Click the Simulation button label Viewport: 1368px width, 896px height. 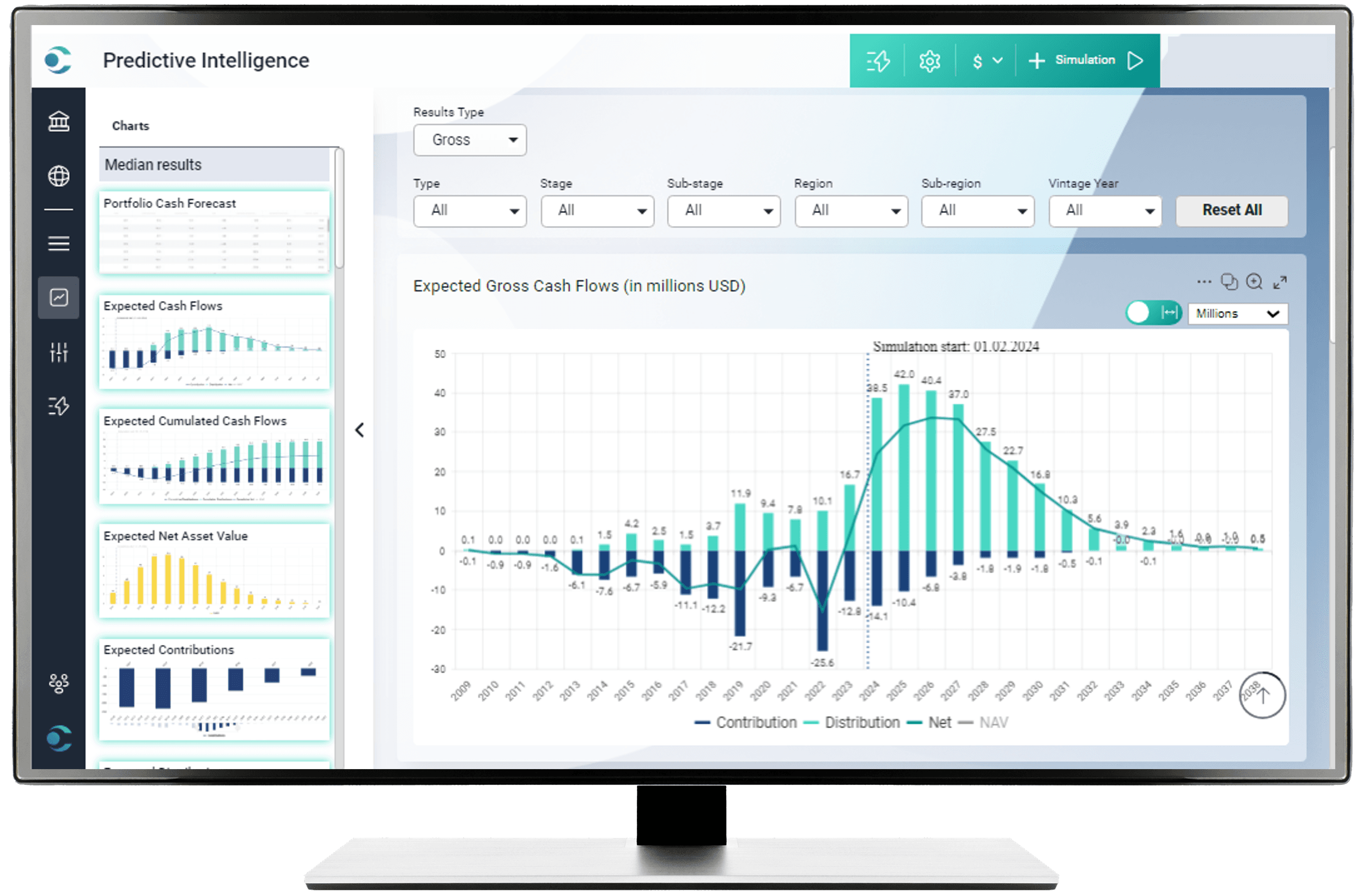1085,60
